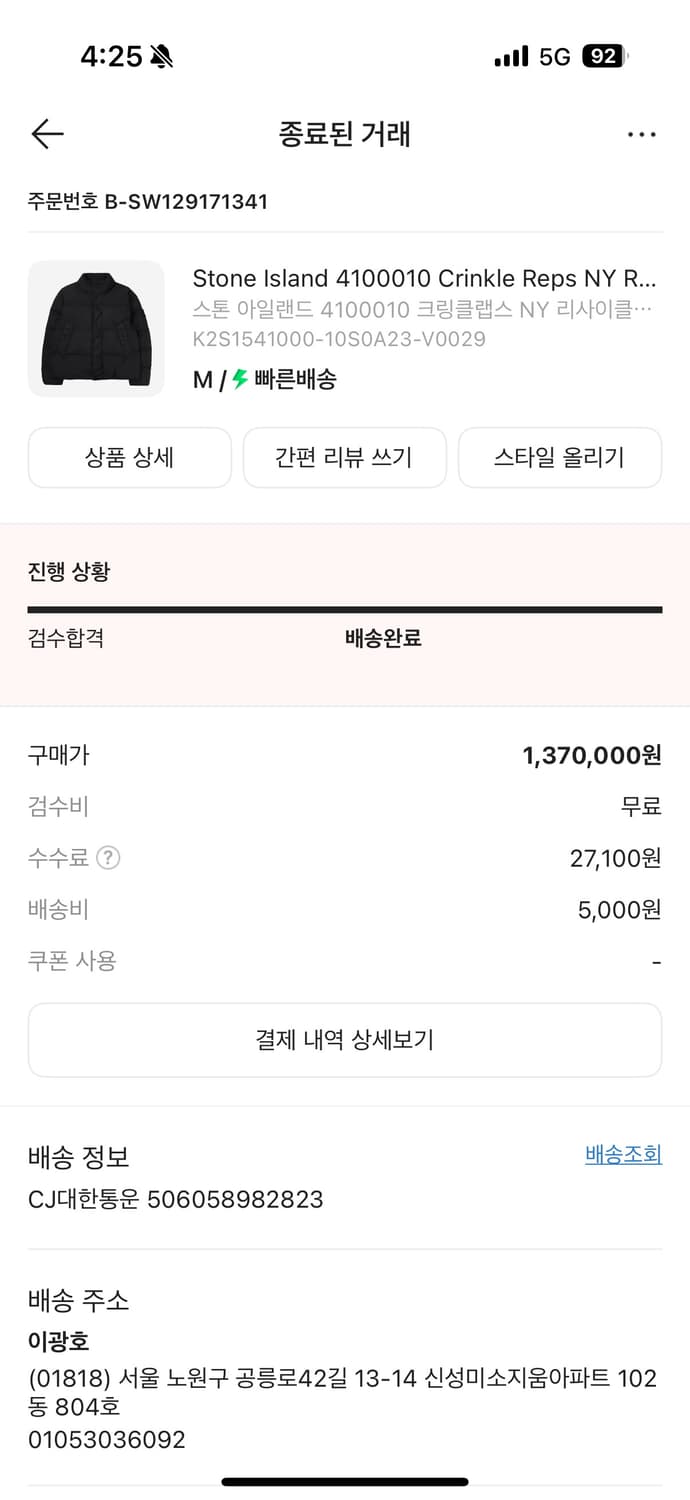Open 결제 내역 상세보기 payment details
The image size is (690, 1500).
click(345, 1039)
